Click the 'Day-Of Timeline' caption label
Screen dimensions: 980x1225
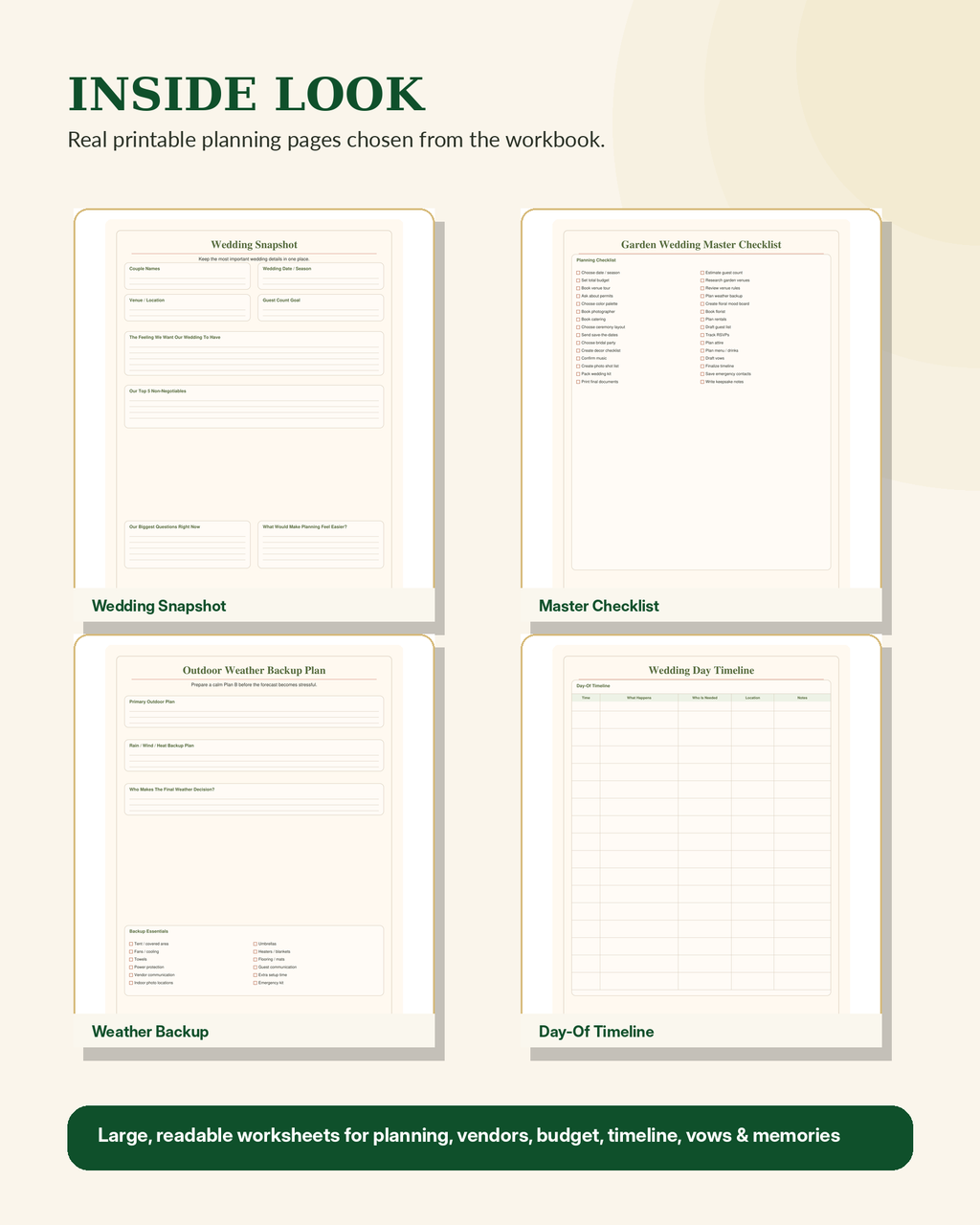point(596,1032)
